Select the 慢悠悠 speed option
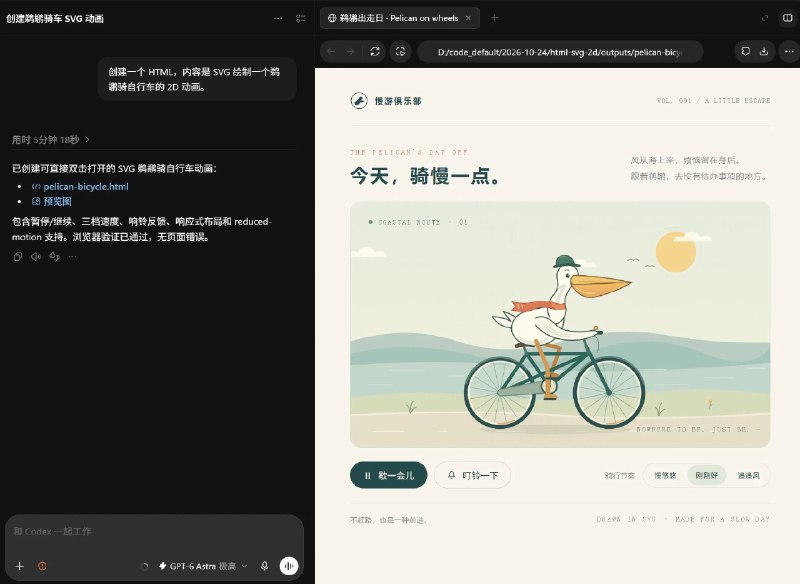Image resolution: width=800 pixels, height=584 pixels. coord(665,475)
